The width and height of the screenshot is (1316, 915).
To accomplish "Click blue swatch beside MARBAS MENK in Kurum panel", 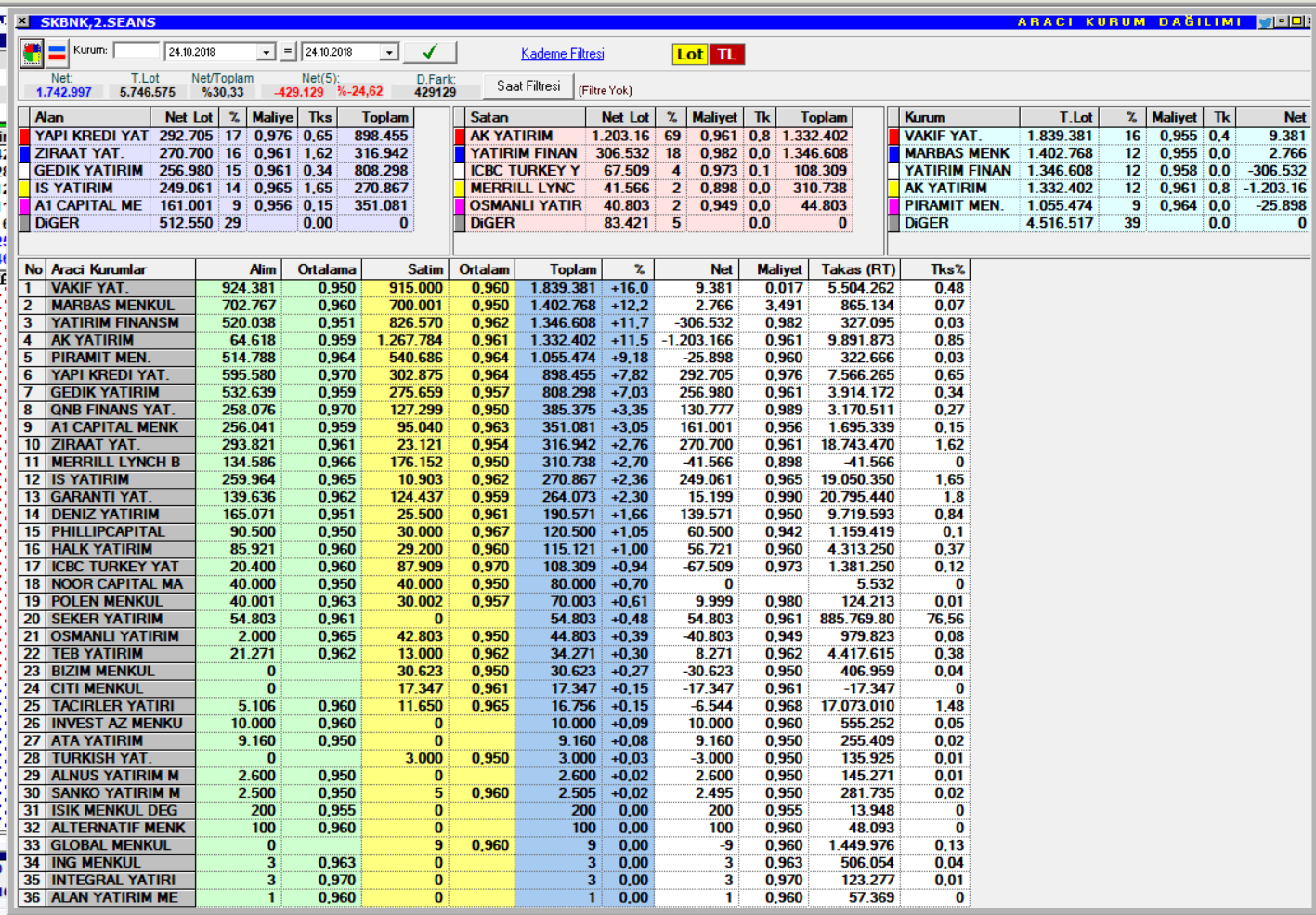I will (894, 153).
